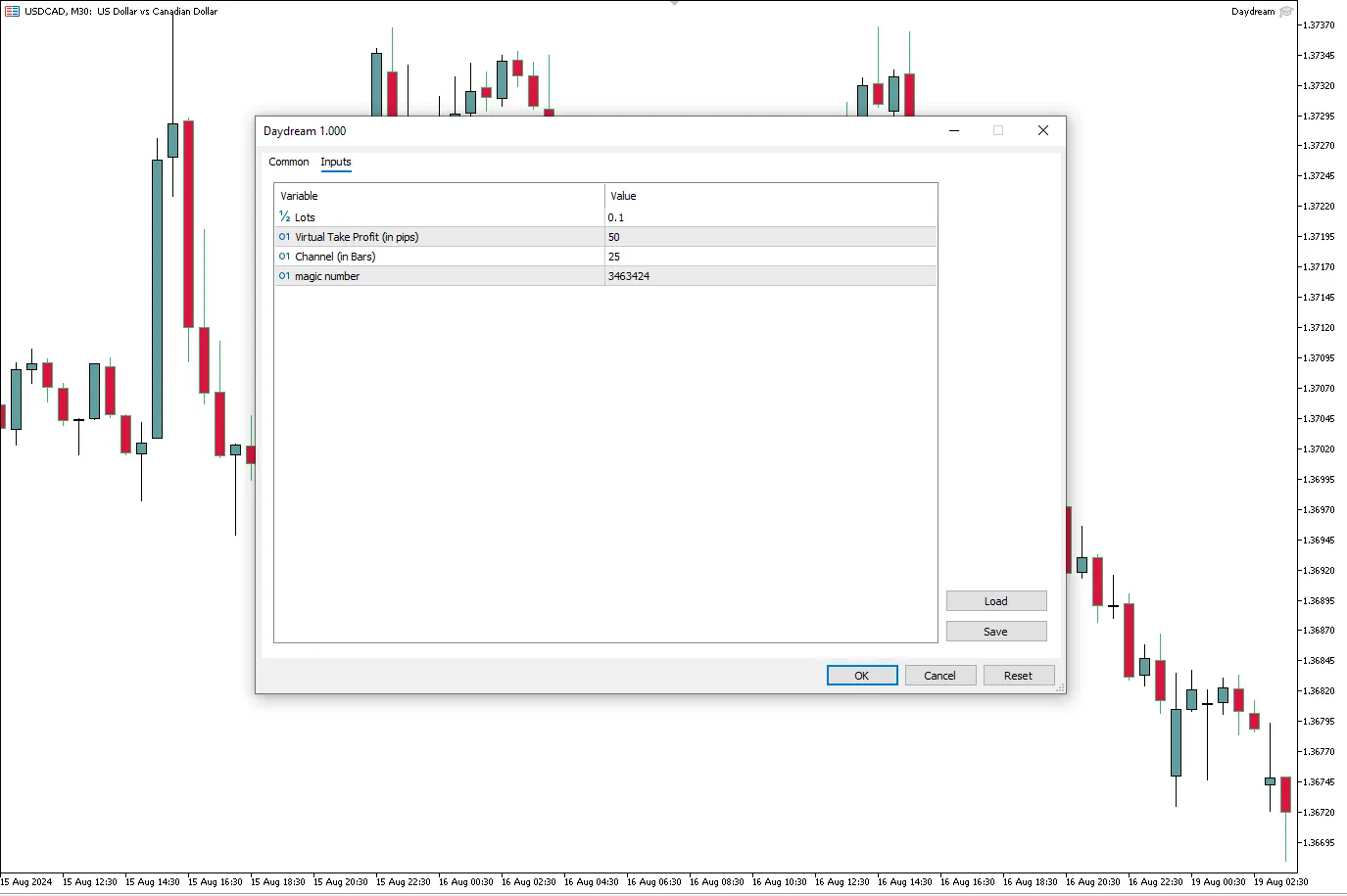Image resolution: width=1347 pixels, height=896 pixels.
Task: Click the Daydream expert advisor hat icon
Action: click(1286, 12)
